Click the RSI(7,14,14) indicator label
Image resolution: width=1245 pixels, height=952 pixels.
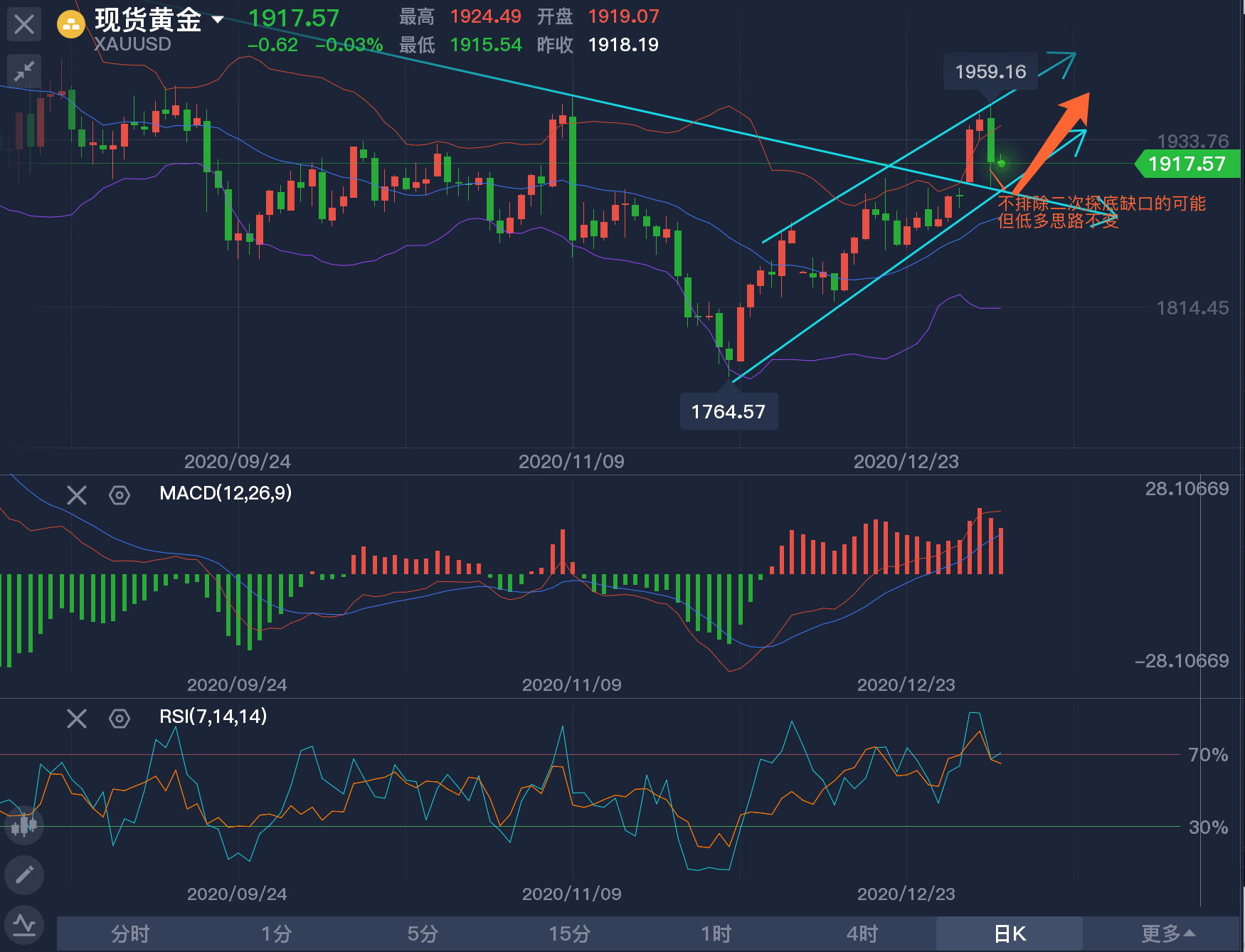[x=213, y=716]
